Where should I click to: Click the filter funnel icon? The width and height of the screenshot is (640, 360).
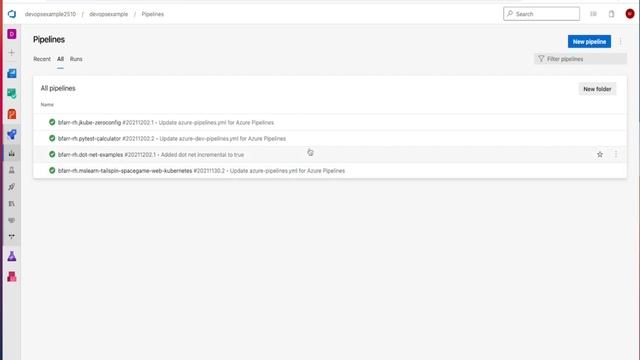(x=541, y=59)
